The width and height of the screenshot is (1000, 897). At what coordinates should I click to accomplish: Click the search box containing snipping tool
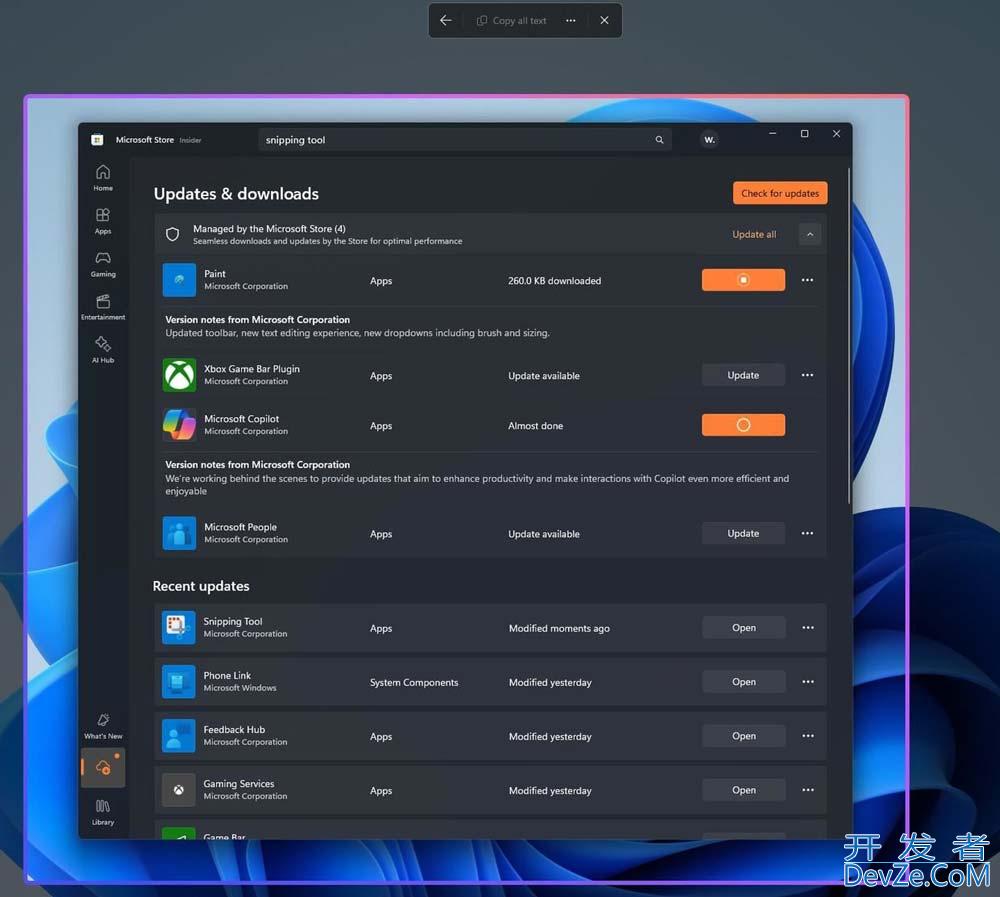pyautogui.click(x=464, y=140)
